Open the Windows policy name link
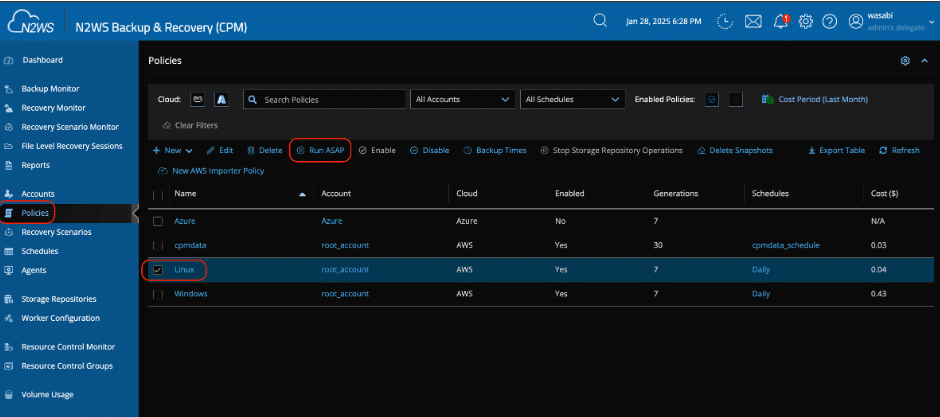Viewport: 940px width, 417px height. click(x=191, y=294)
